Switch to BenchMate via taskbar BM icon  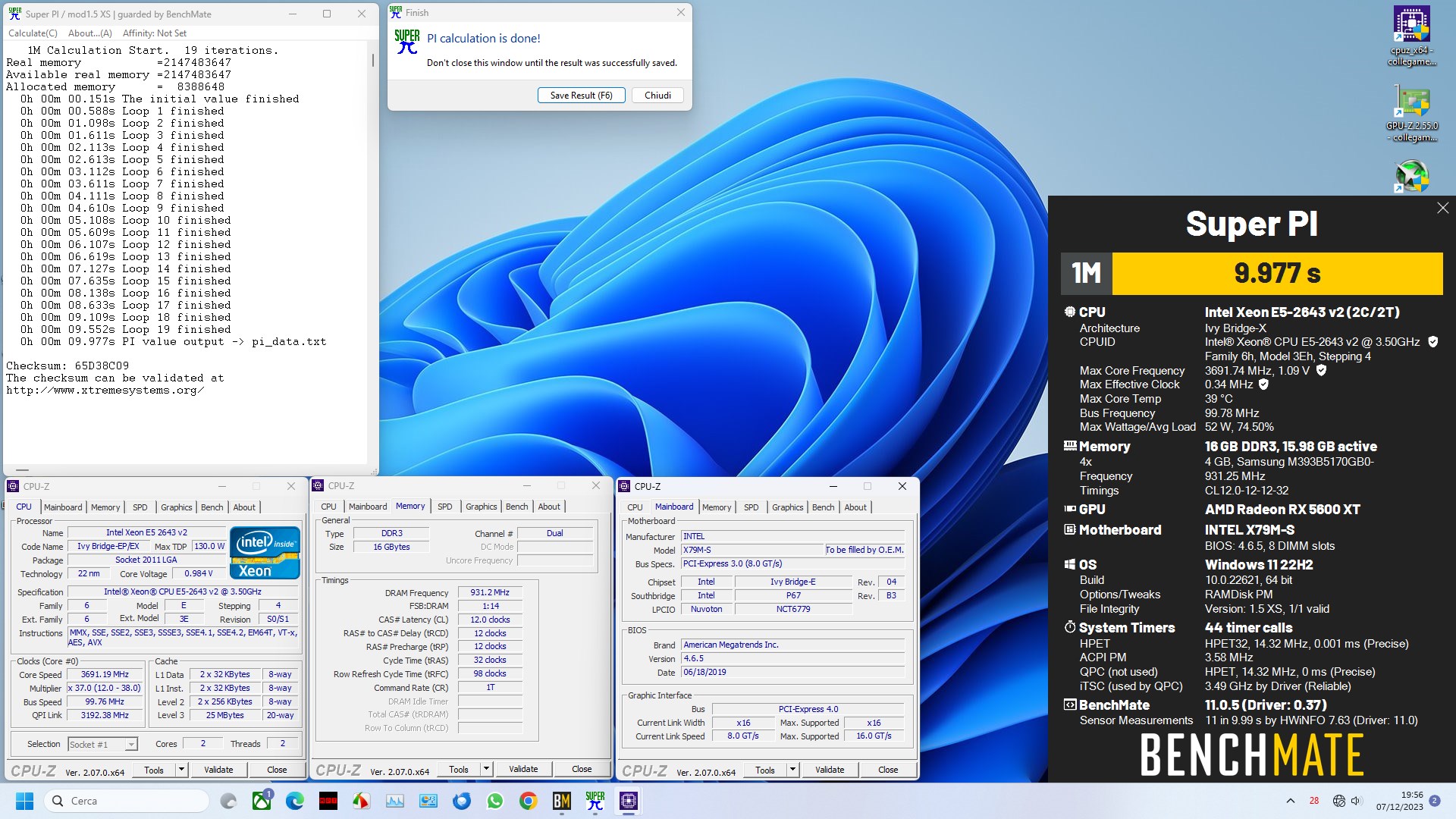pos(562,801)
